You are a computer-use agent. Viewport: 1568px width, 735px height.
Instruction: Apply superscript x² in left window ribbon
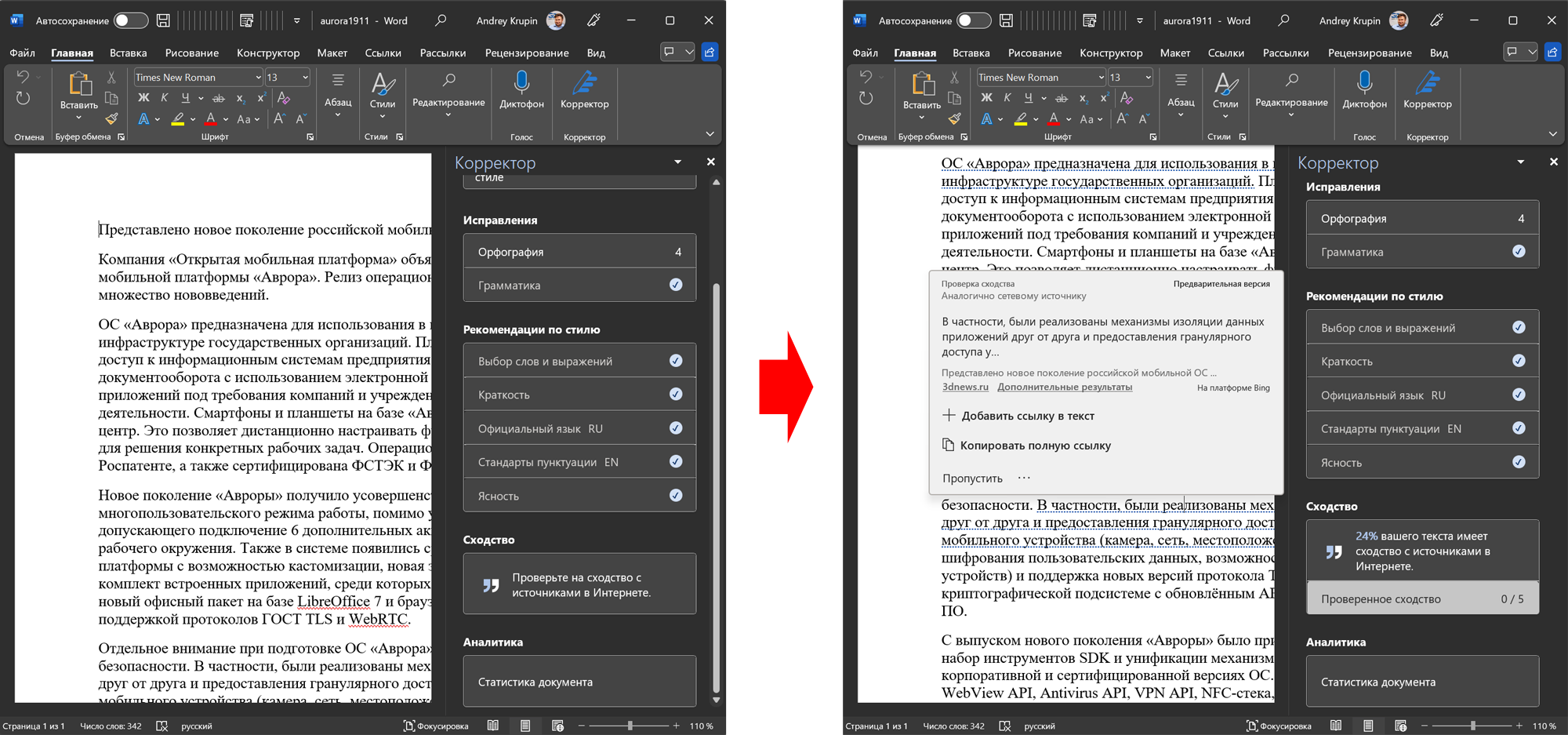(261, 98)
